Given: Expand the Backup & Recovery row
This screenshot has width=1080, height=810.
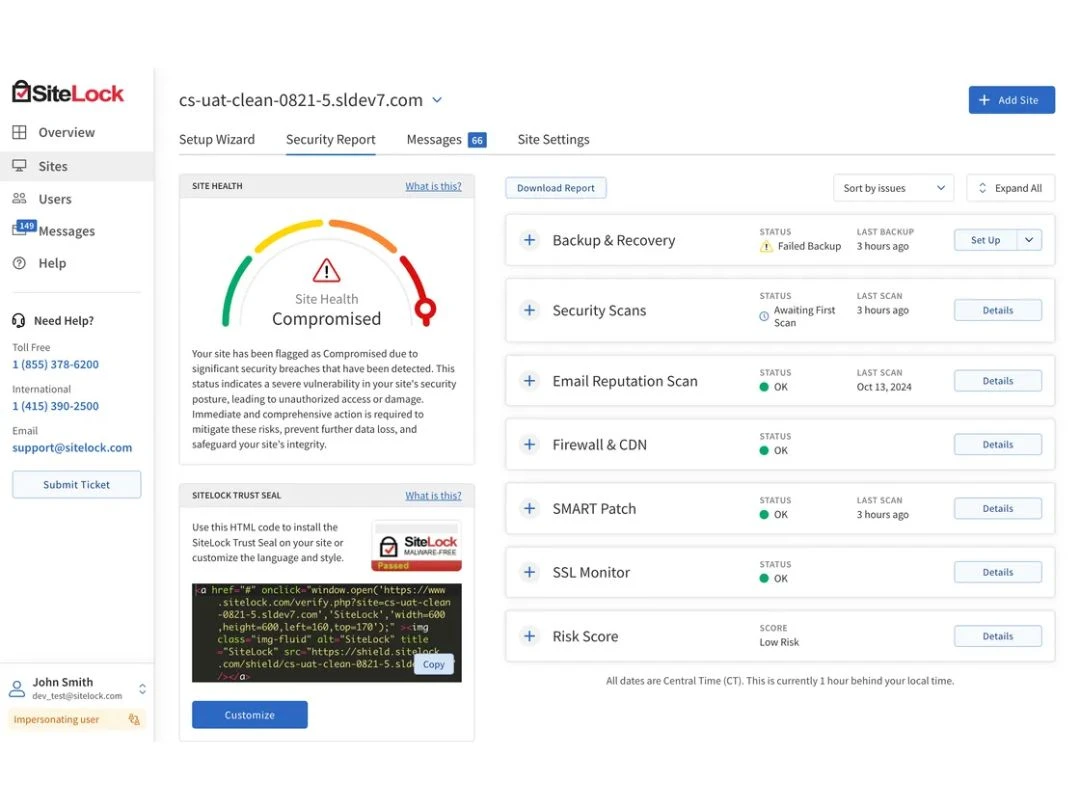Looking at the screenshot, I should pos(529,240).
